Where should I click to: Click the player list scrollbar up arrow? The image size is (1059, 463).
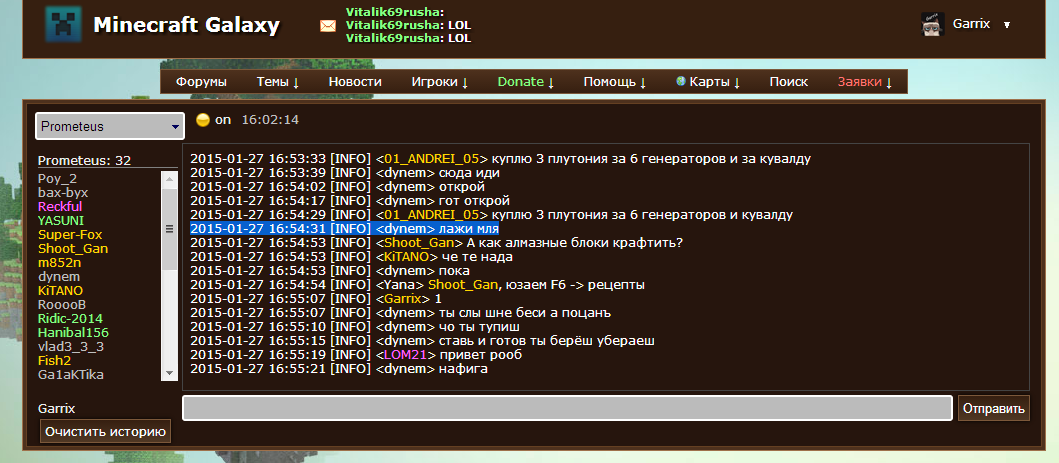(x=169, y=179)
